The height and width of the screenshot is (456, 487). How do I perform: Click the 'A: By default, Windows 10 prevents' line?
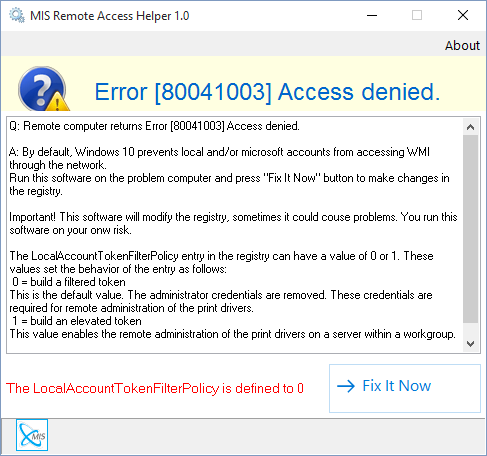[219, 152]
